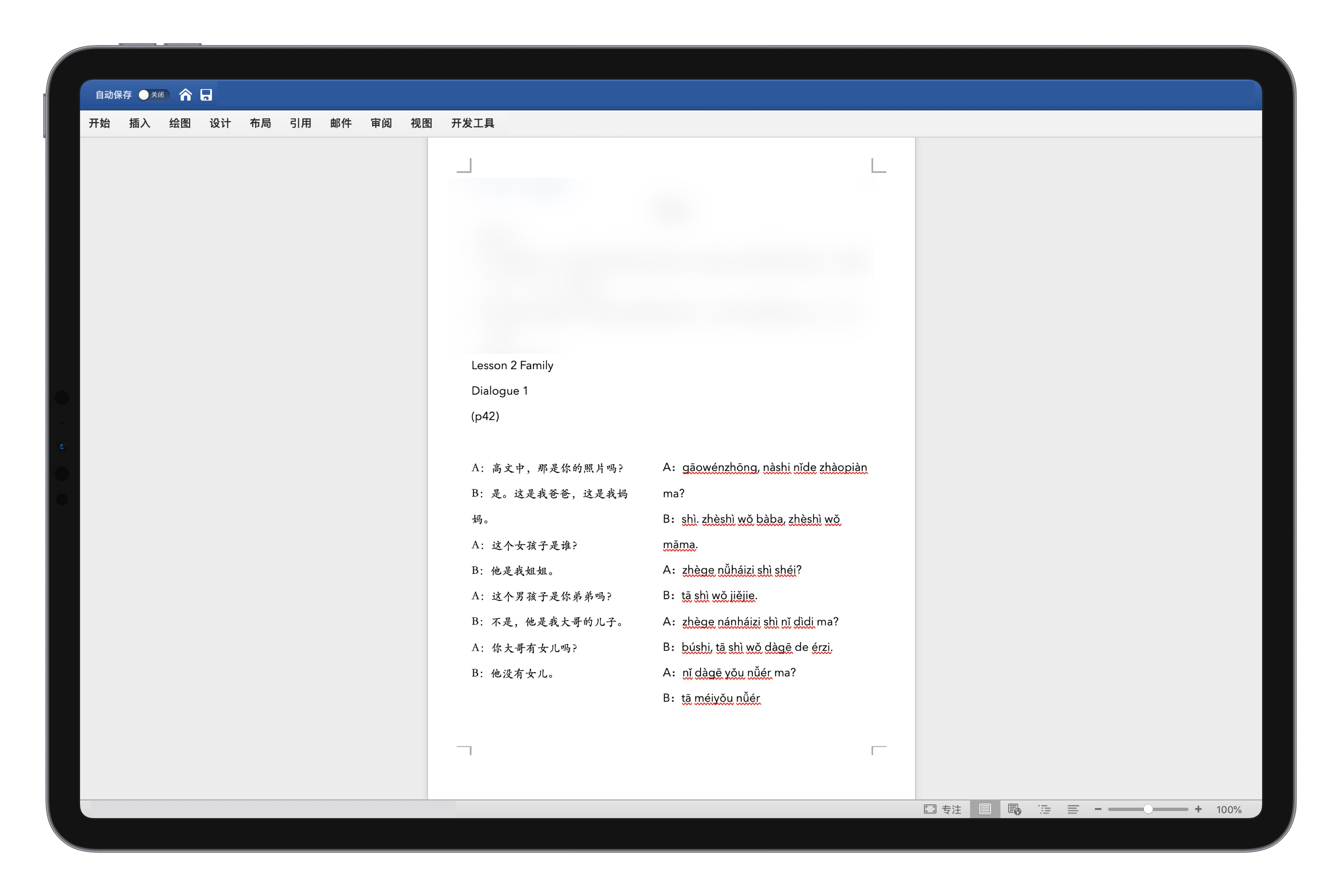Click the Lesson 2 Family heading text
Screen dimensions: 1340x896
512,365
